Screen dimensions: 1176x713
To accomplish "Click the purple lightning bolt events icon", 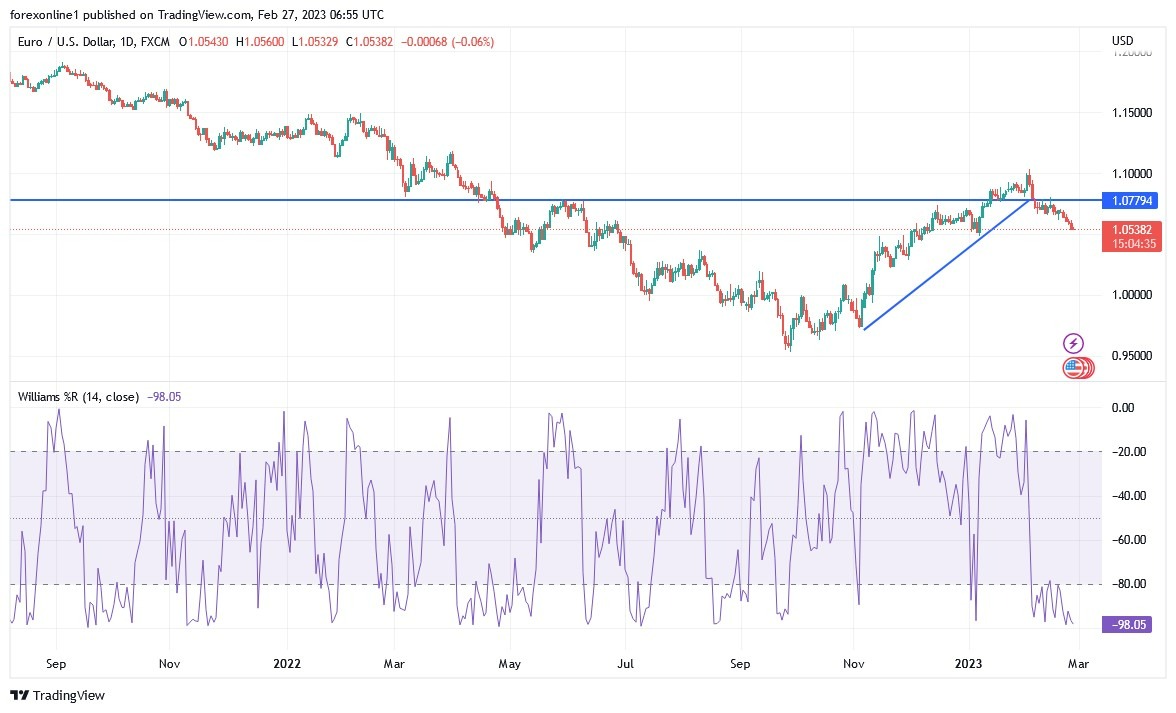I will coord(1073,343).
